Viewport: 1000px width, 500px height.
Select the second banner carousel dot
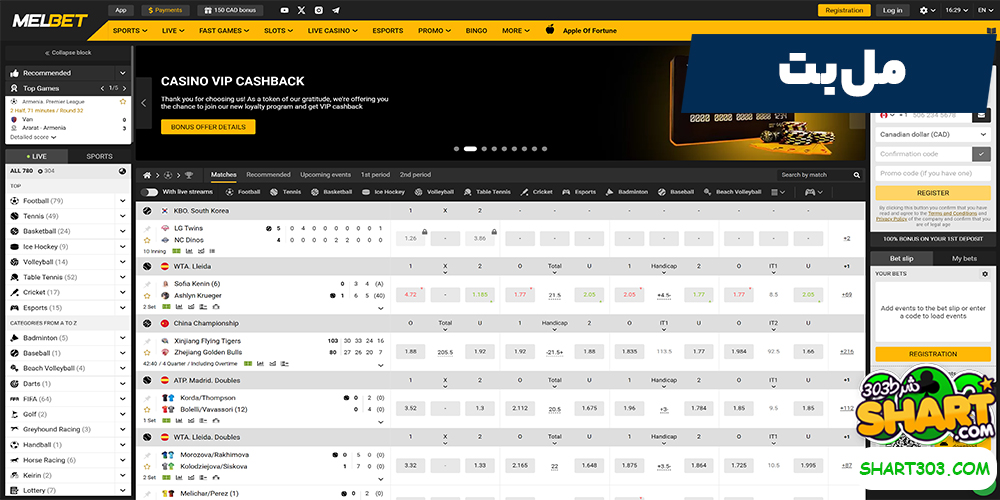point(470,149)
